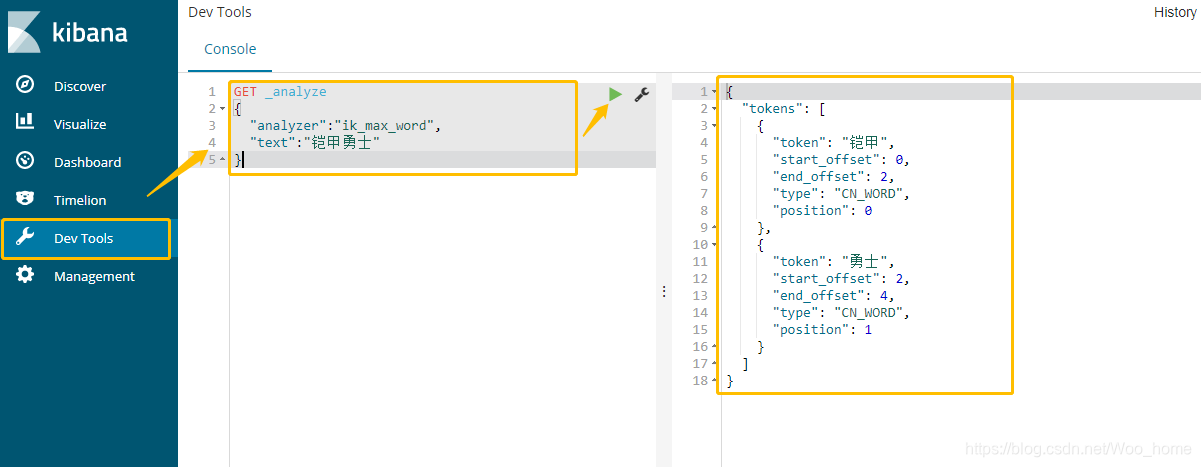The height and width of the screenshot is (467, 1201).
Task: Click "token": "铠甲" in response
Action: [x=834, y=142]
